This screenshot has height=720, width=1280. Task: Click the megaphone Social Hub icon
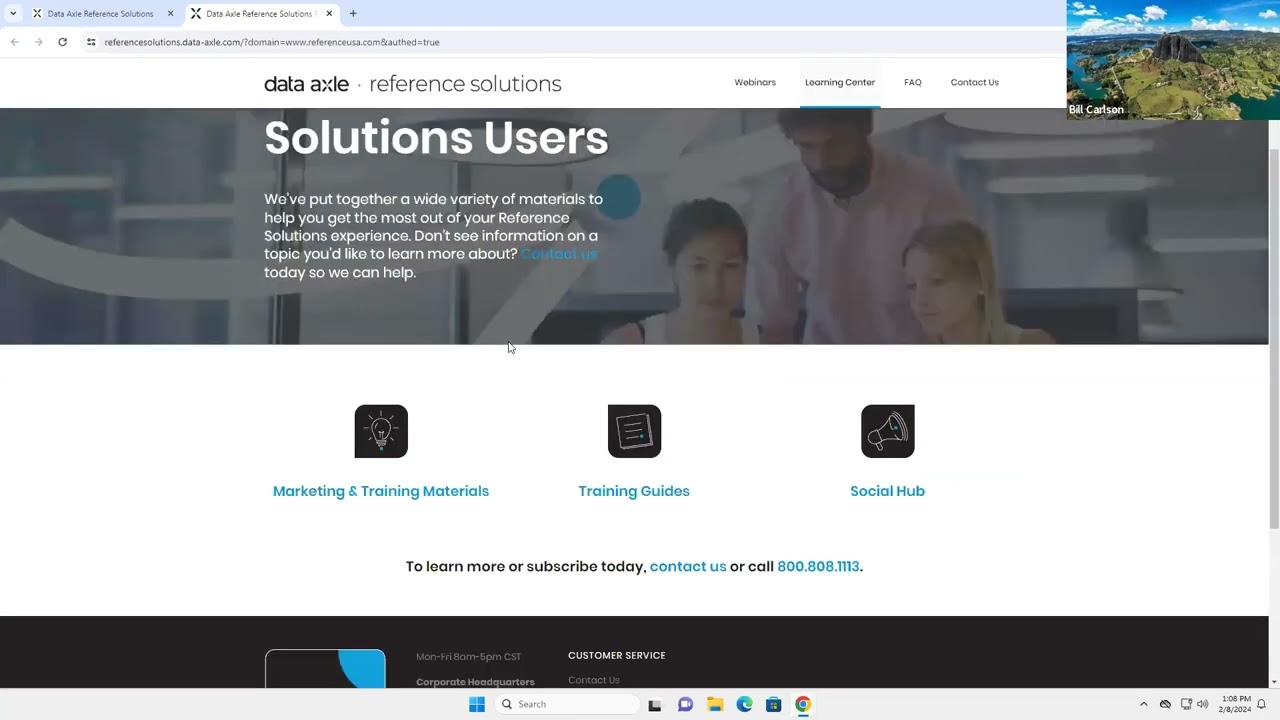coord(887,431)
